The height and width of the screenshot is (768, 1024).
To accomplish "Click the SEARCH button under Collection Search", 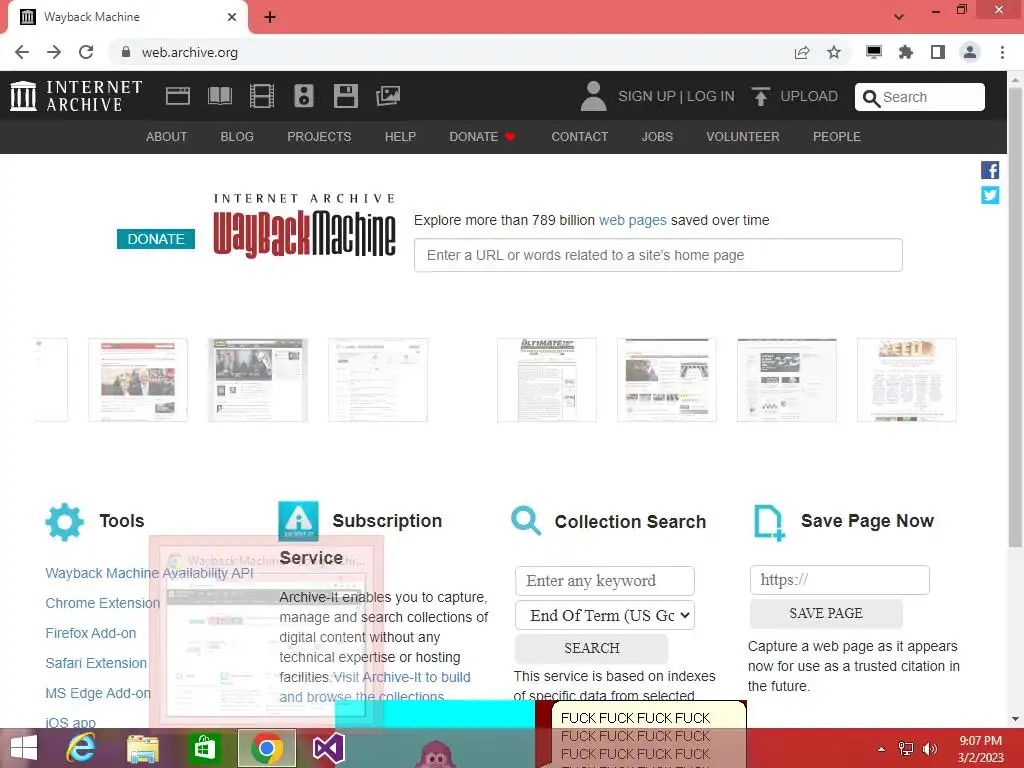I will 592,648.
